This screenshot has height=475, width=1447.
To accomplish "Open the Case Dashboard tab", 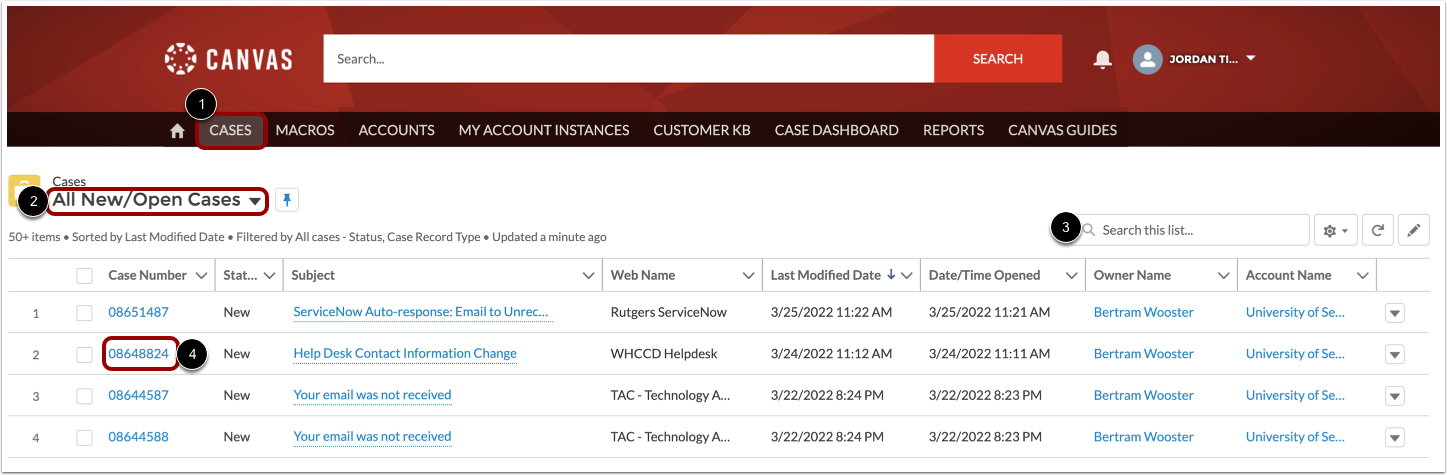I will [837, 131].
